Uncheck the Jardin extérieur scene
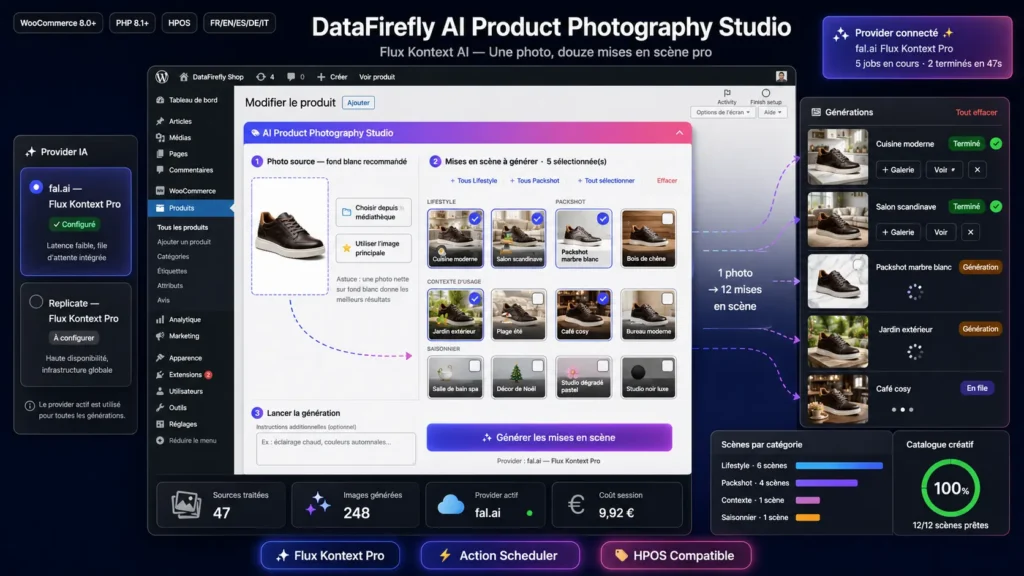The height and width of the screenshot is (576, 1024). point(475,298)
